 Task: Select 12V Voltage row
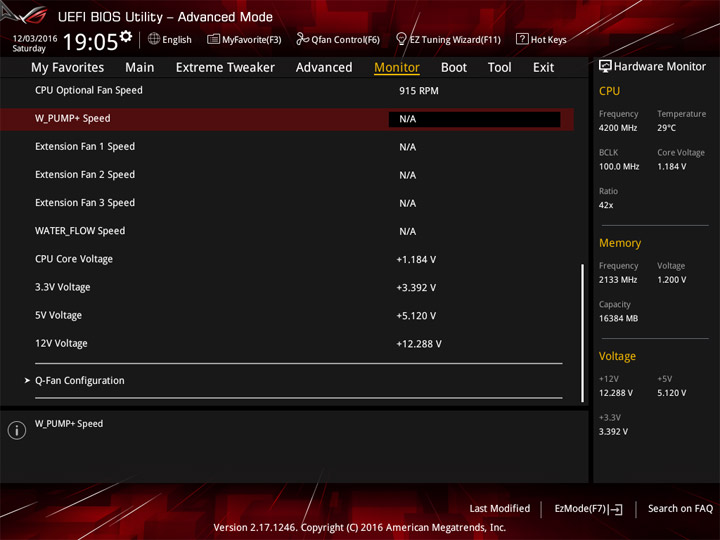coord(287,343)
